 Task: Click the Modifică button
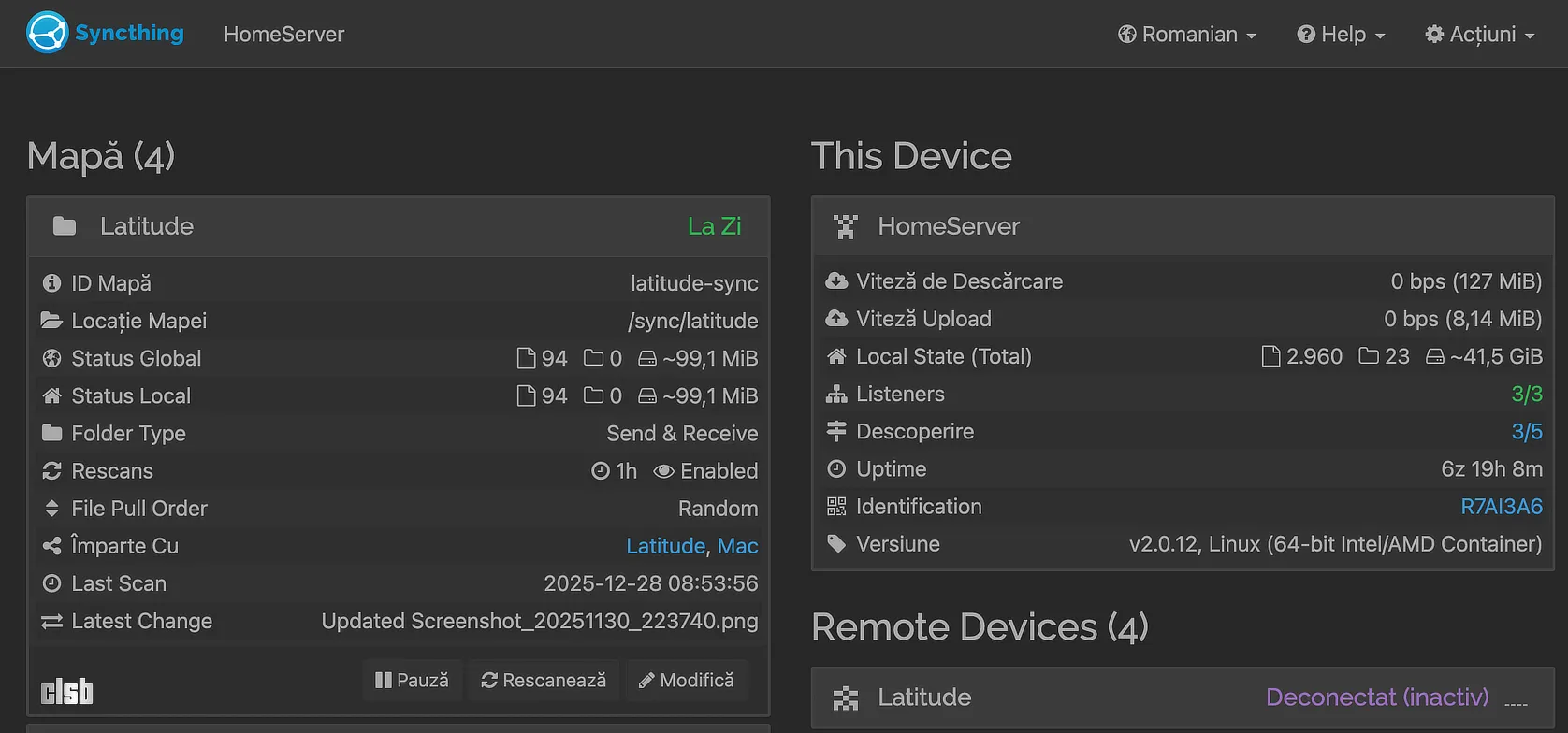pyautogui.click(x=687, y=681)
